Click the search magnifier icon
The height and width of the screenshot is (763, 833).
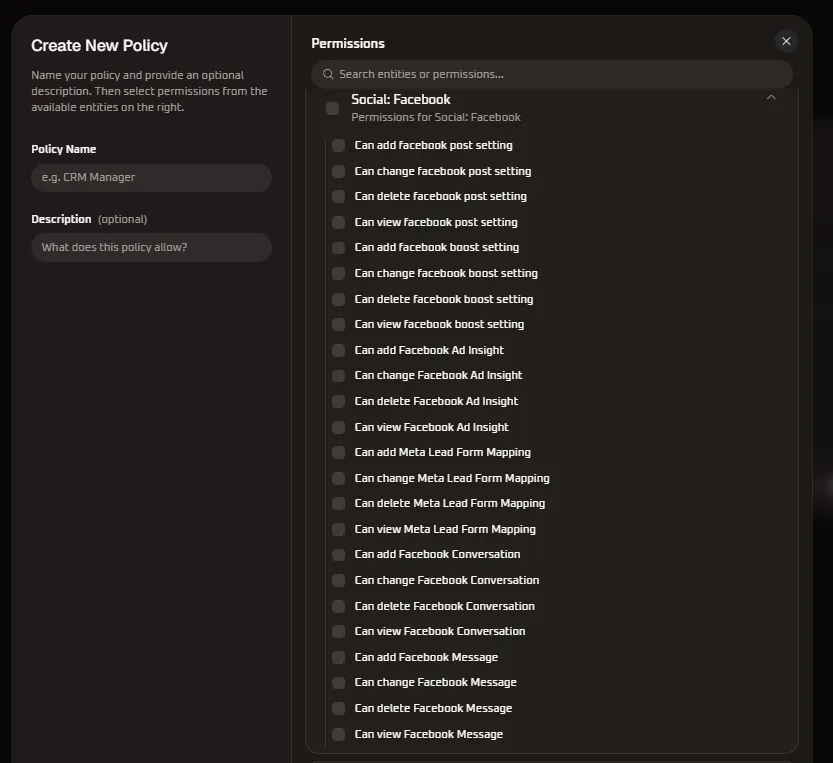coord(328,74)
